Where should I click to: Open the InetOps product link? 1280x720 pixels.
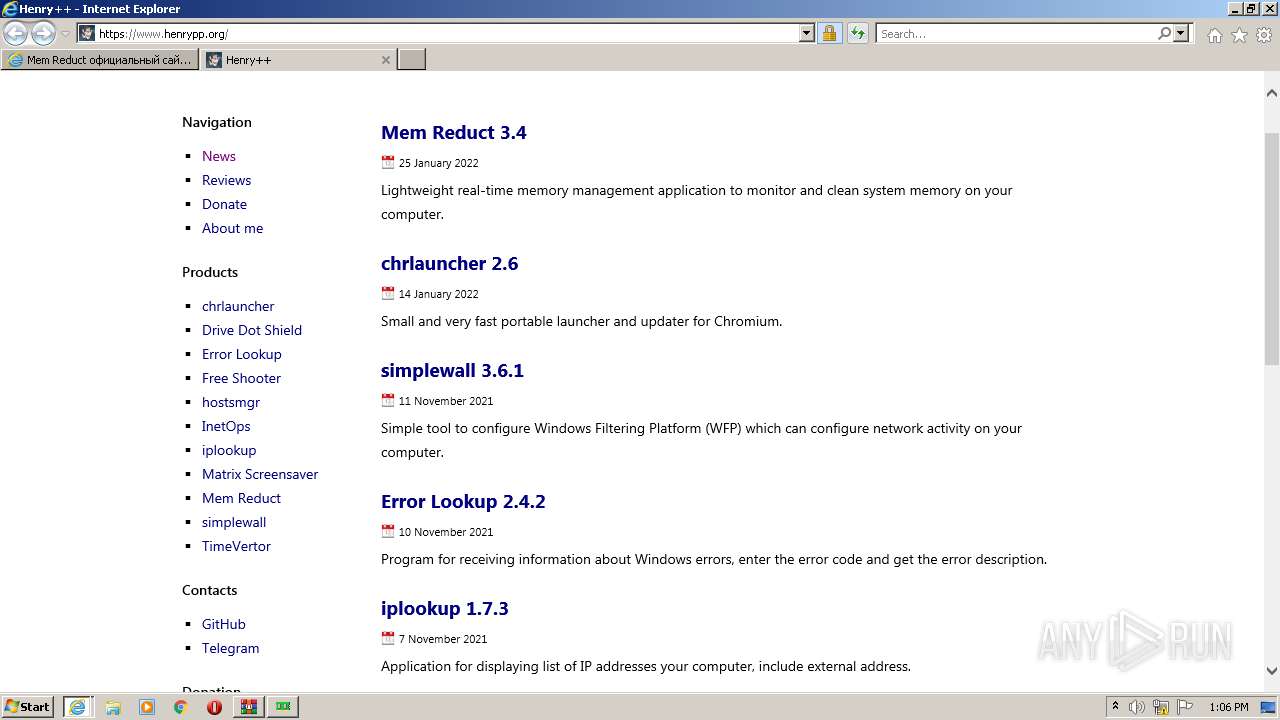[226, 426]
